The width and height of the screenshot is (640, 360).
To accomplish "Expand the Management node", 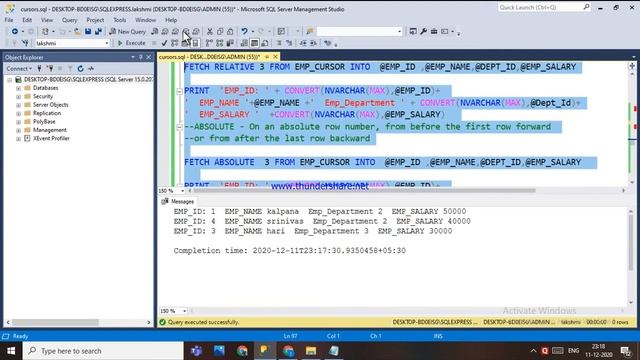I will tap(18, 130).
